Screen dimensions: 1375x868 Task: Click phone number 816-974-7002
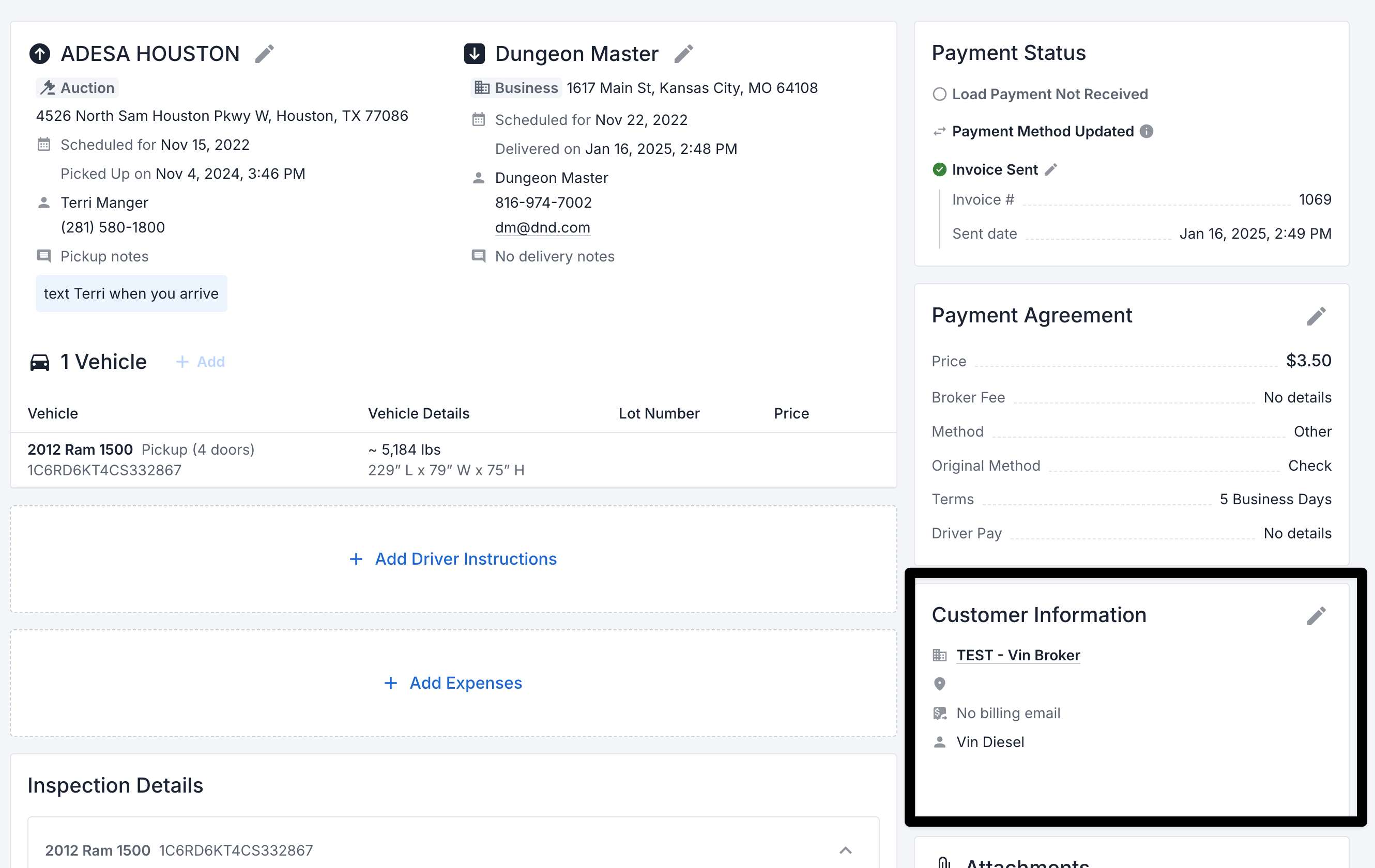click(544, 203)
